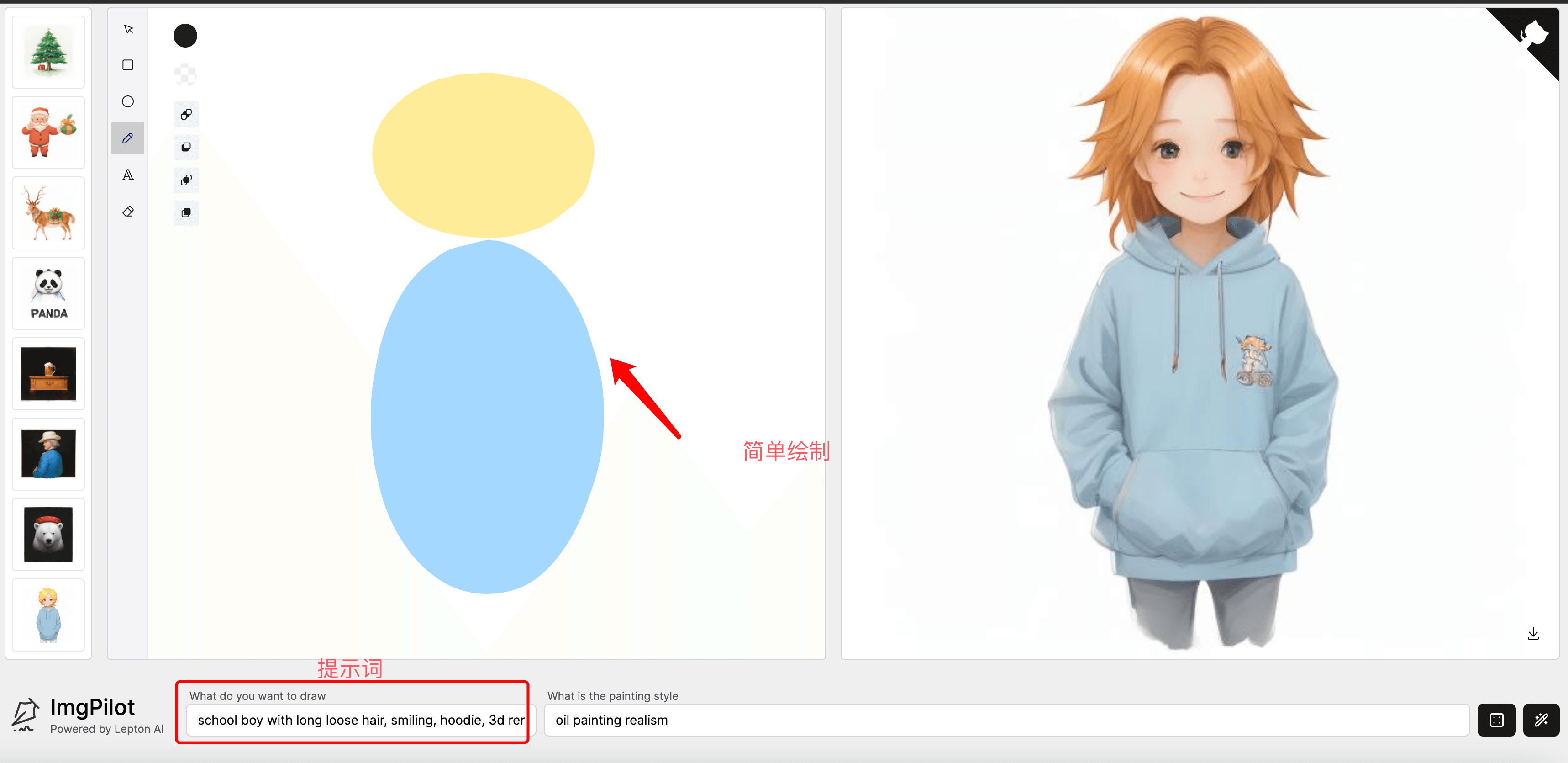Click the dice random button
Screen dimensions: 1568x763
coord(1496,720)
